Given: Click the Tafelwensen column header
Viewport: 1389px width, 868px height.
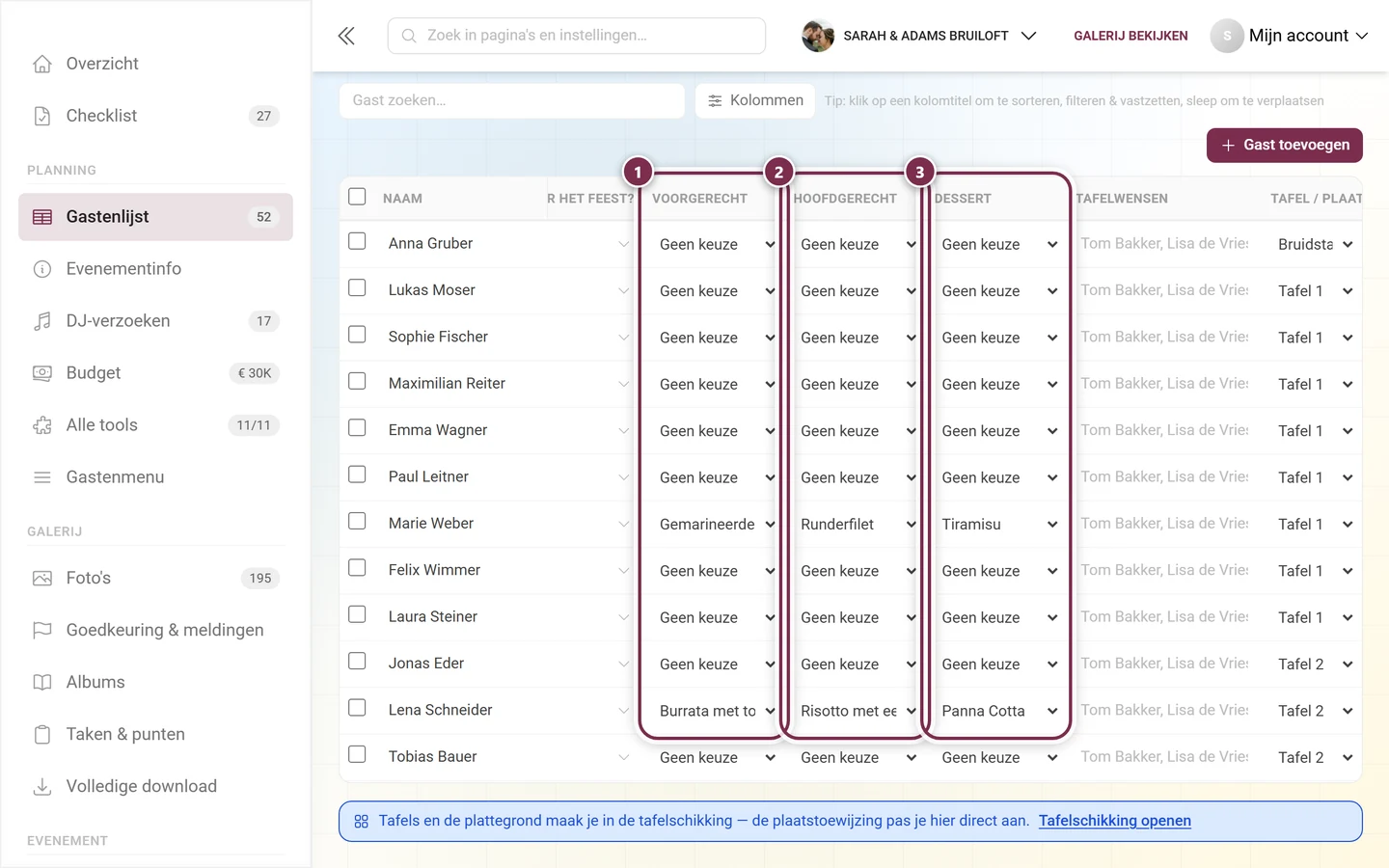Looking at the screenshot, I should click(x=1122, y=199).
